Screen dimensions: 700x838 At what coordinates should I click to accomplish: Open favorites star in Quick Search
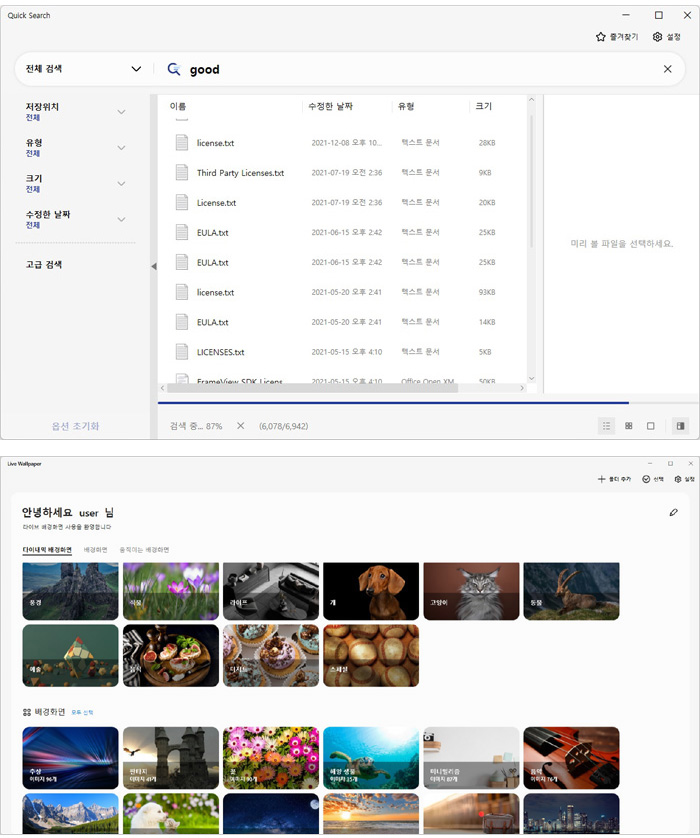601,37
